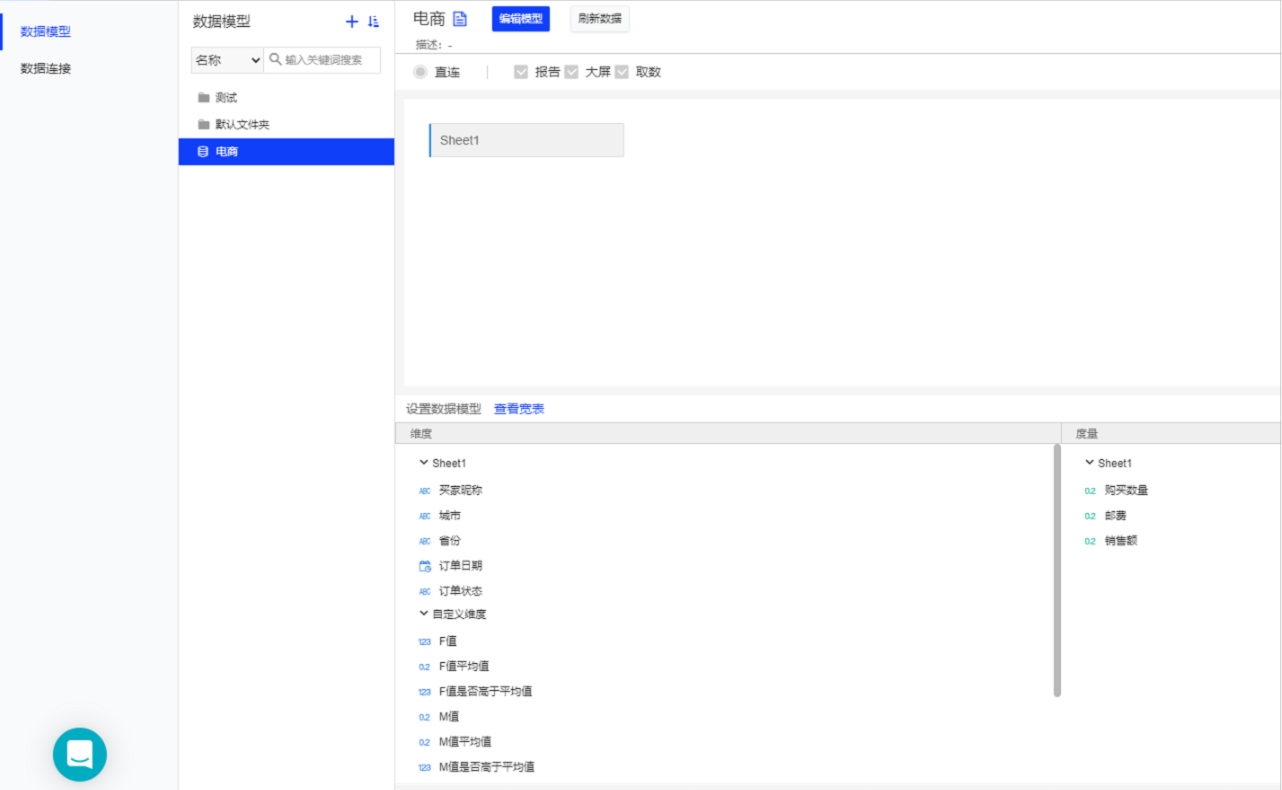Select the F值 custom dimension
Viewport: 1282px width, 790px height.
[x=448, y=642]
